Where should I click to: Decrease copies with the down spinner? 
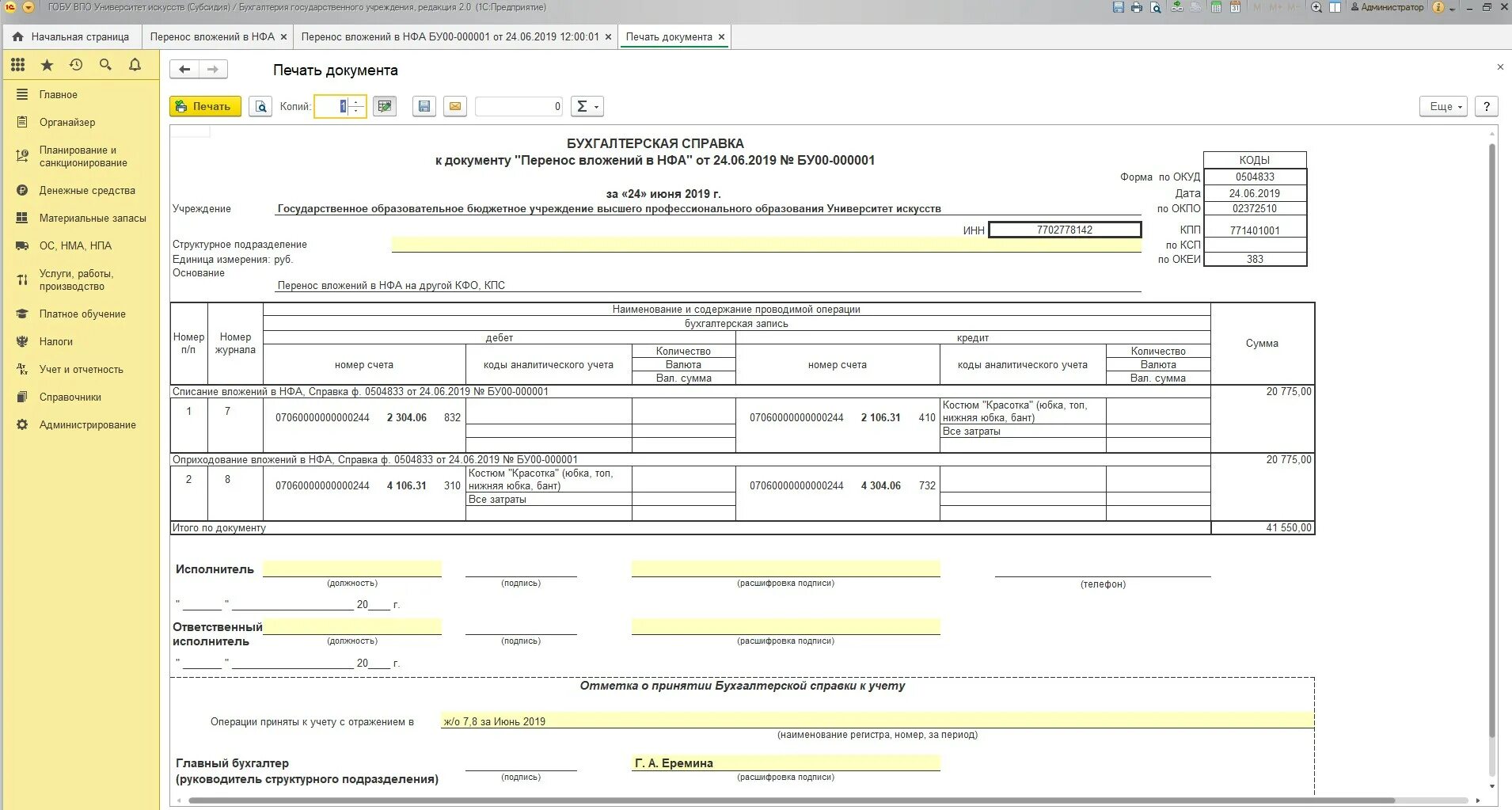pyautogui.click(x=356, y=111)
